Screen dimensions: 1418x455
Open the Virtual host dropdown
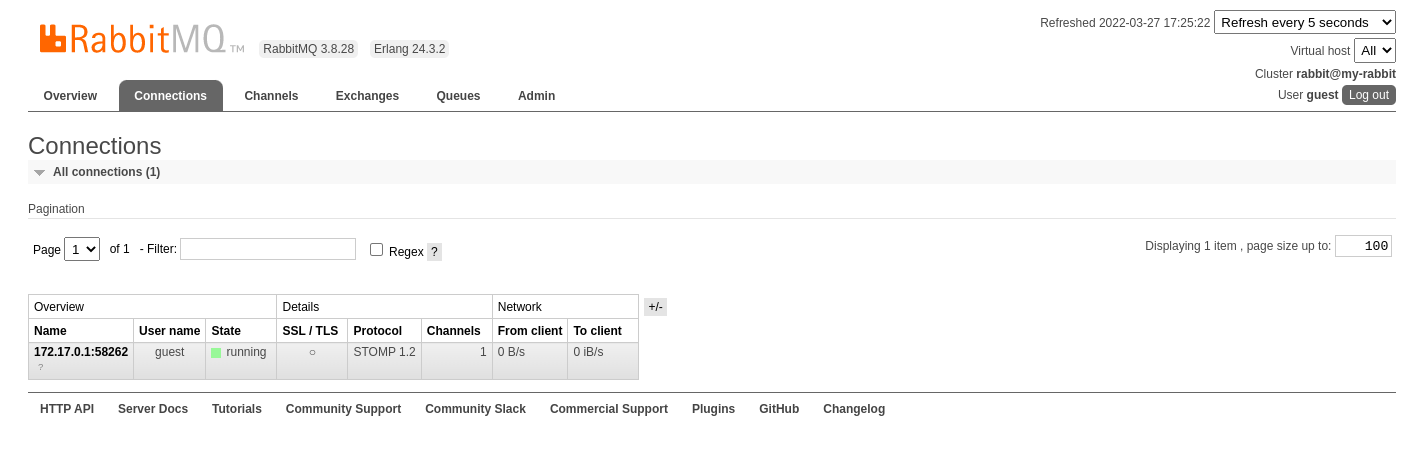pyautogui.click(x=1375, y=50)
